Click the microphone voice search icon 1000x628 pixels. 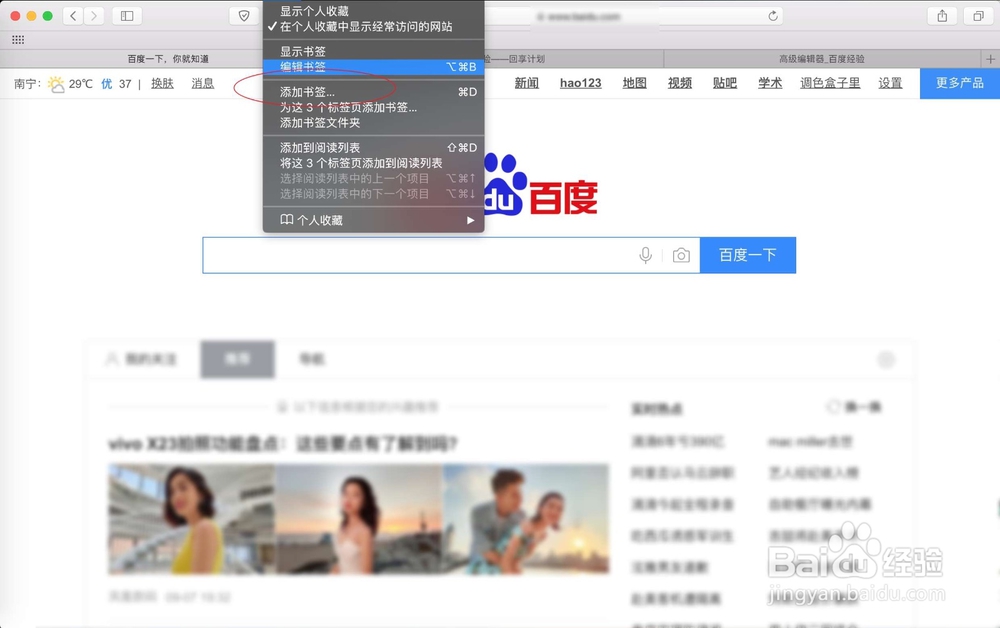click(645, 255)
